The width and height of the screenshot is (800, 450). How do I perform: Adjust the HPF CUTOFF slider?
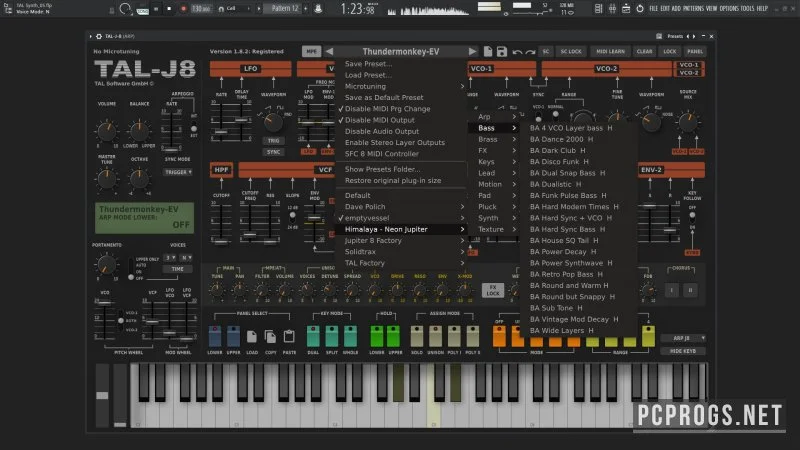pyautogui.click(x=221, y=241)
